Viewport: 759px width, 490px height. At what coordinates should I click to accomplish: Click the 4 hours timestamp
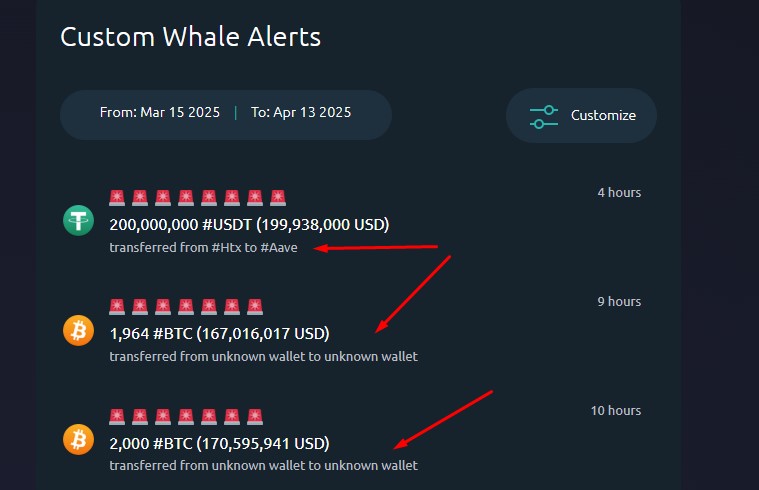click(619, 193)
